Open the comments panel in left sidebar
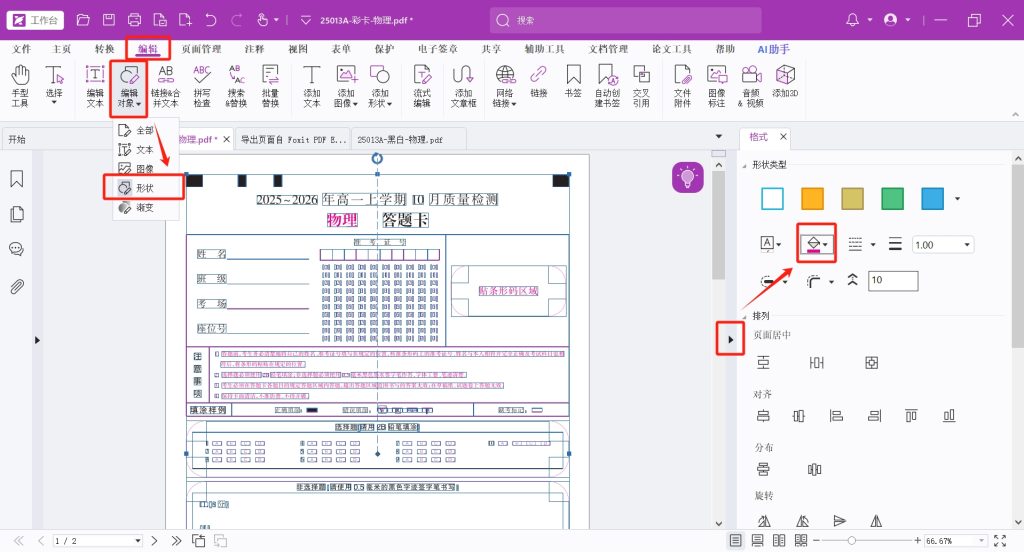This screenshot has height=552, width=1024. coord(17,250)
